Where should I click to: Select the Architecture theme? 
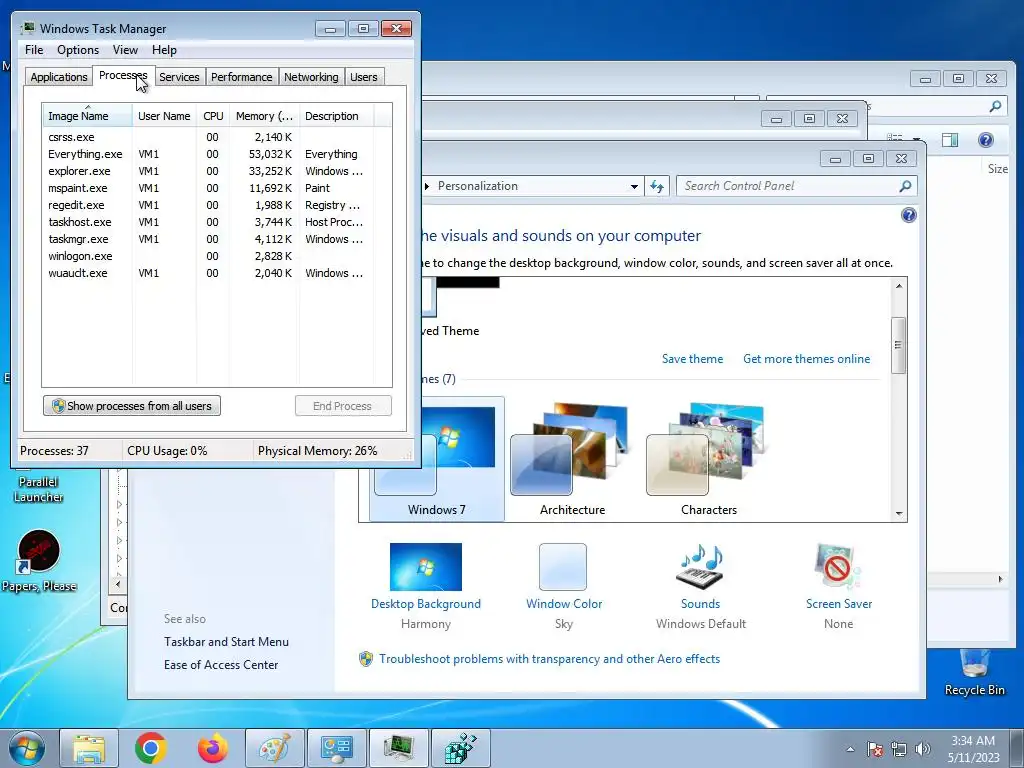coord(572,459)
